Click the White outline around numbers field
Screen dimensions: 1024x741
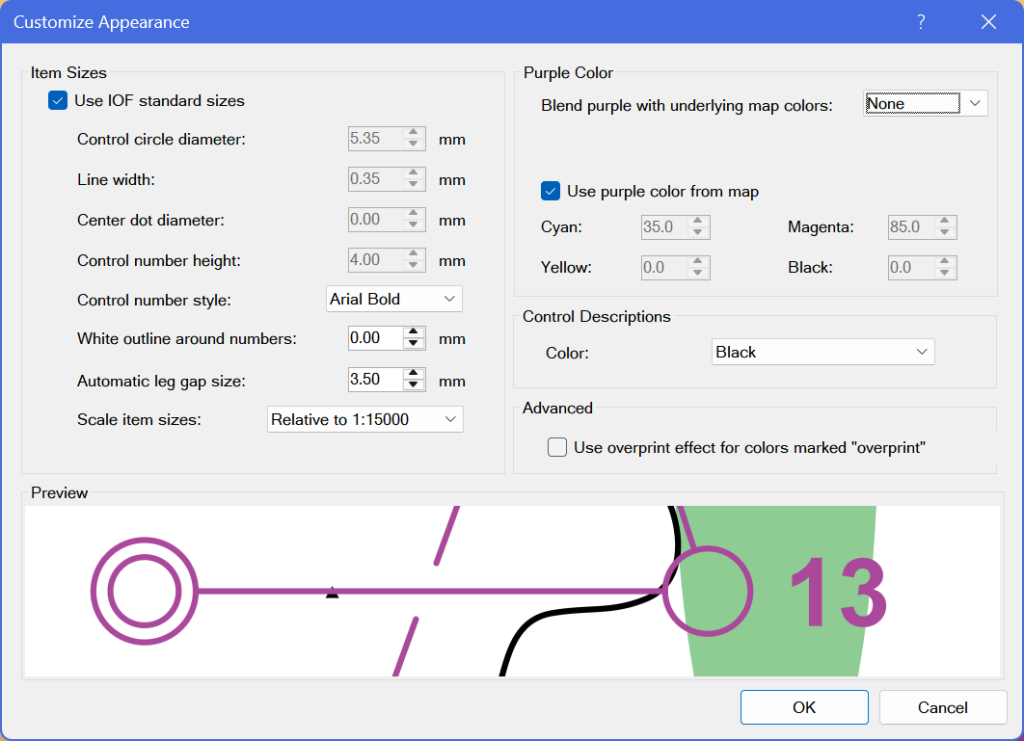pyautogui.click(x=374, y=338)
